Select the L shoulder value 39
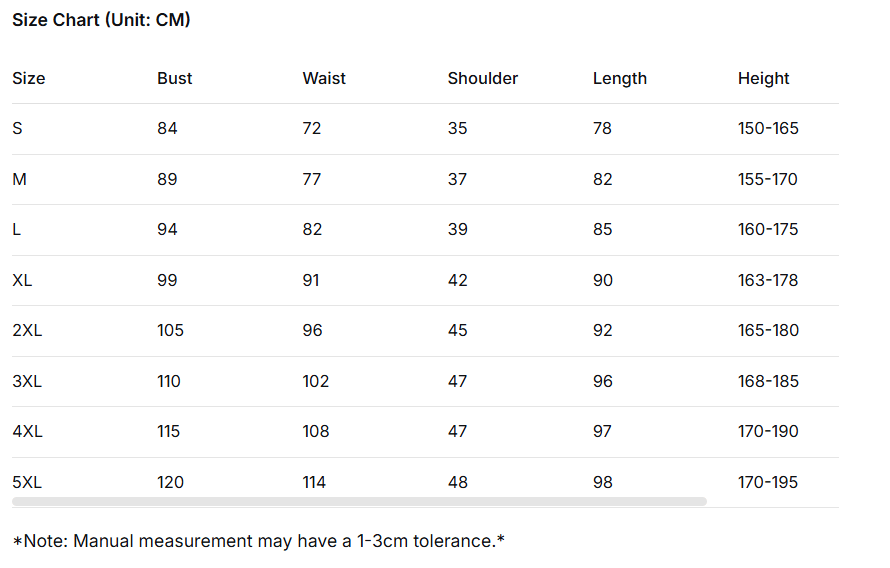 (x=458, y=229)
